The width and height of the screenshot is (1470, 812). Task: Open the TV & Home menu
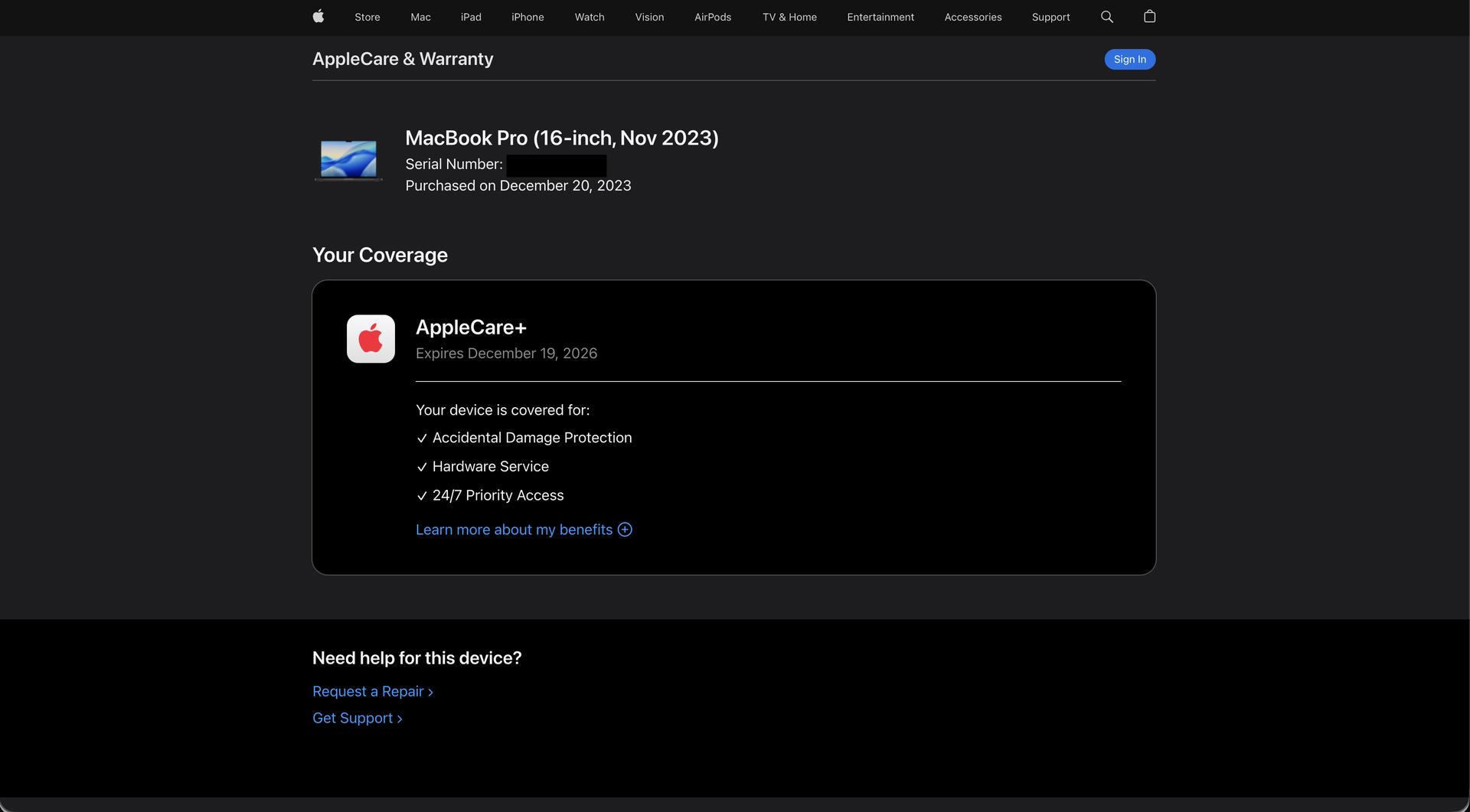click(789, 17)
